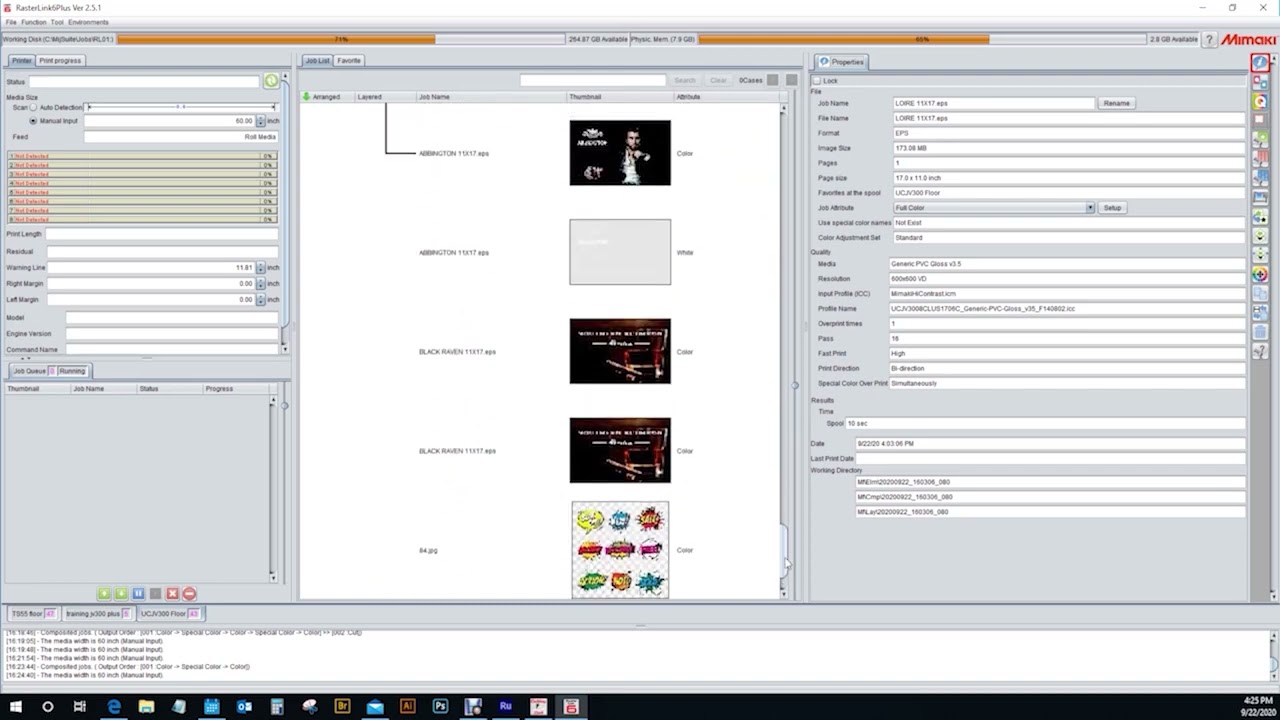Open the color wheel icon in the right sidebar

point(1260,274)
